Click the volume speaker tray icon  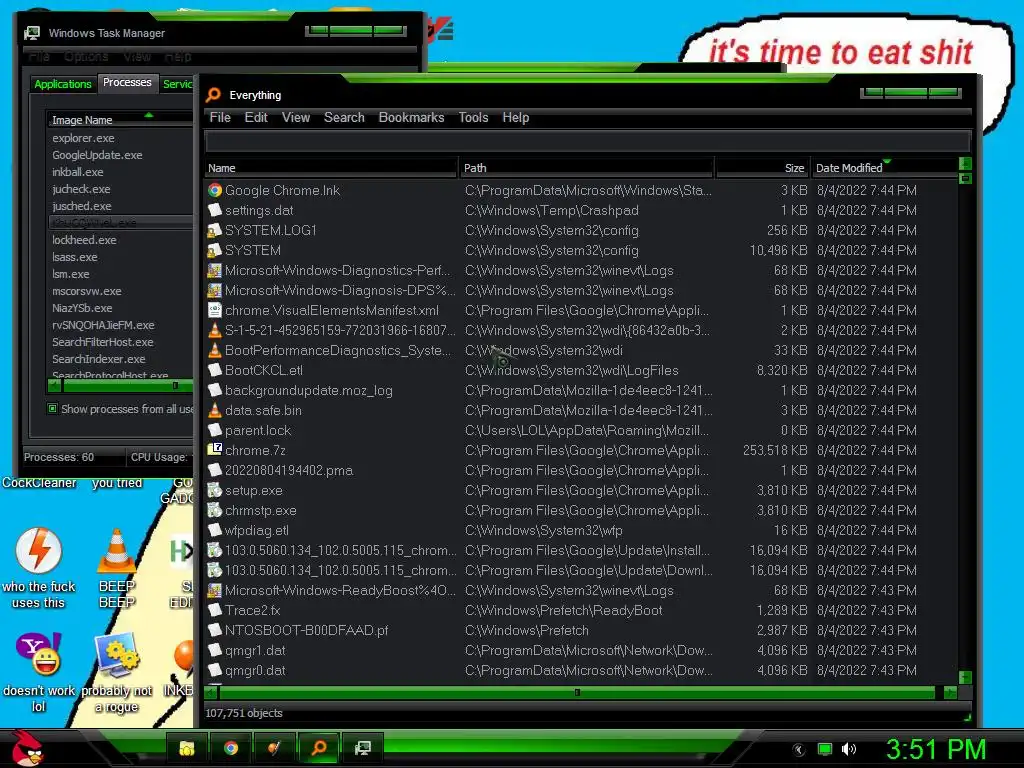[849, 749]
